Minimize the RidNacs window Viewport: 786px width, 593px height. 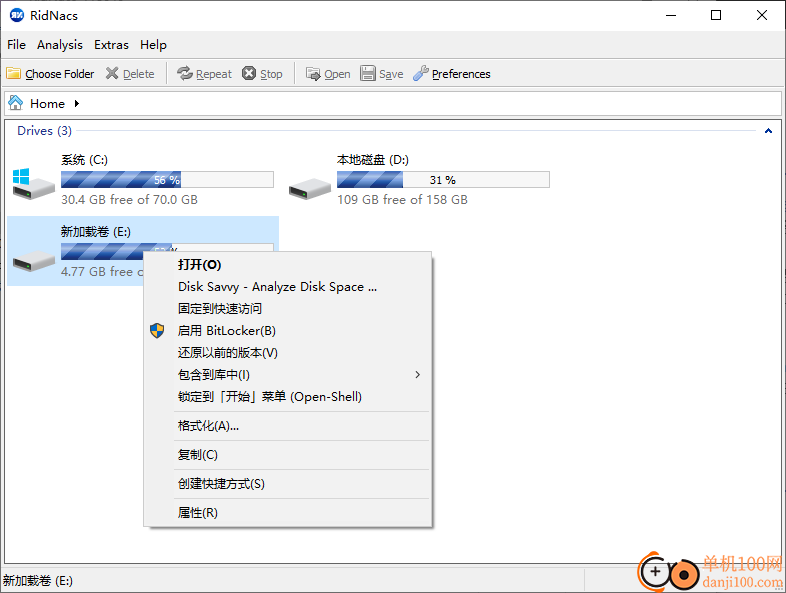[671, 16]
